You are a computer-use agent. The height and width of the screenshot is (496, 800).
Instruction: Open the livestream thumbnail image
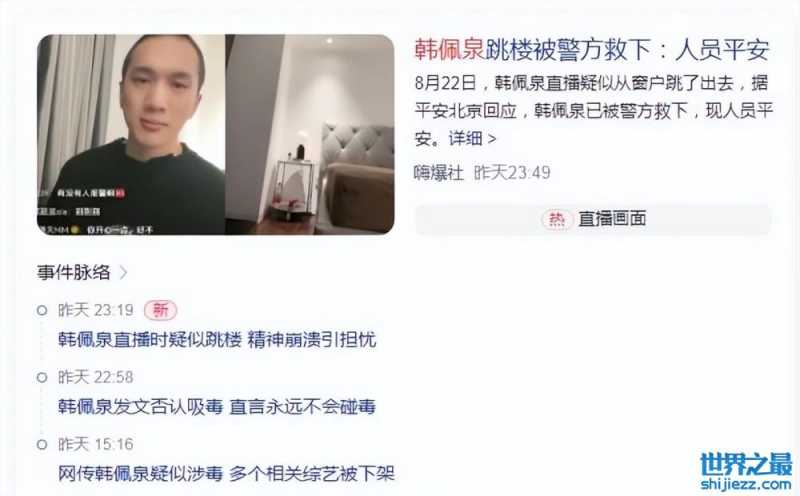[x=215, y=135]
